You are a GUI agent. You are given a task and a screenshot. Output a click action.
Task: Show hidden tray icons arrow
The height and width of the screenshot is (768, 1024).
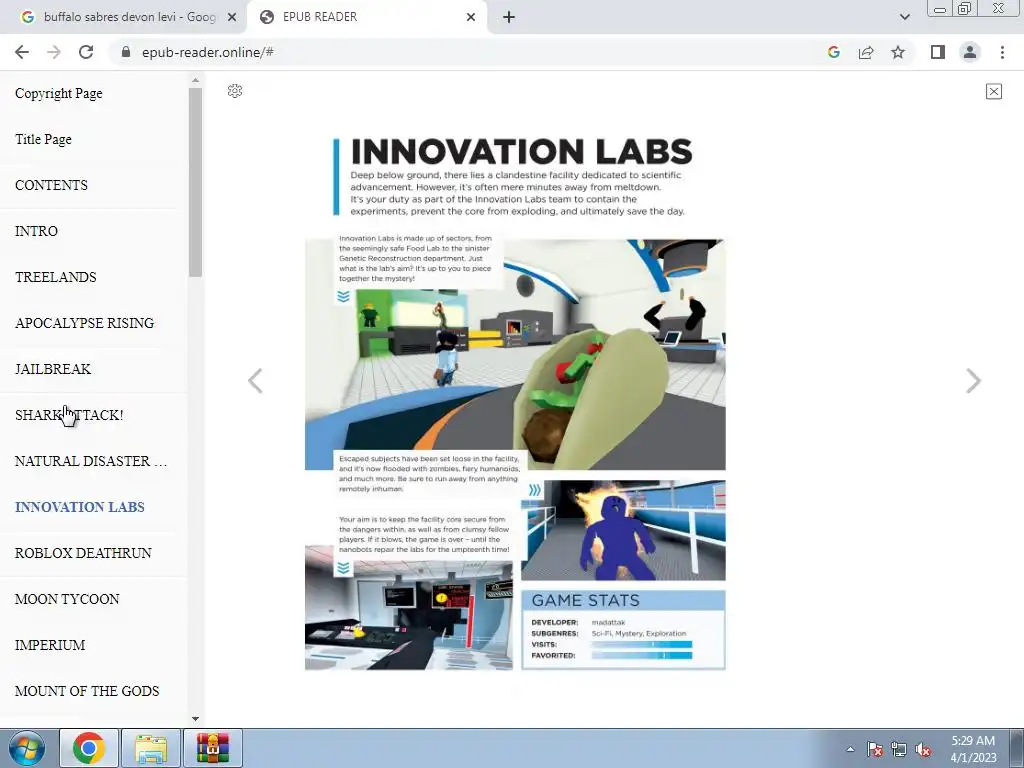[x=850, y=749]
